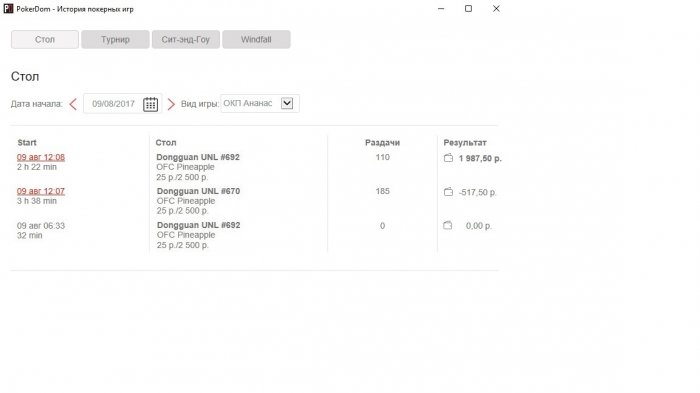Expand the Вид игры dropdown arrow
Viewport: 700px width, 393px height.
click(x=287, y=103)
